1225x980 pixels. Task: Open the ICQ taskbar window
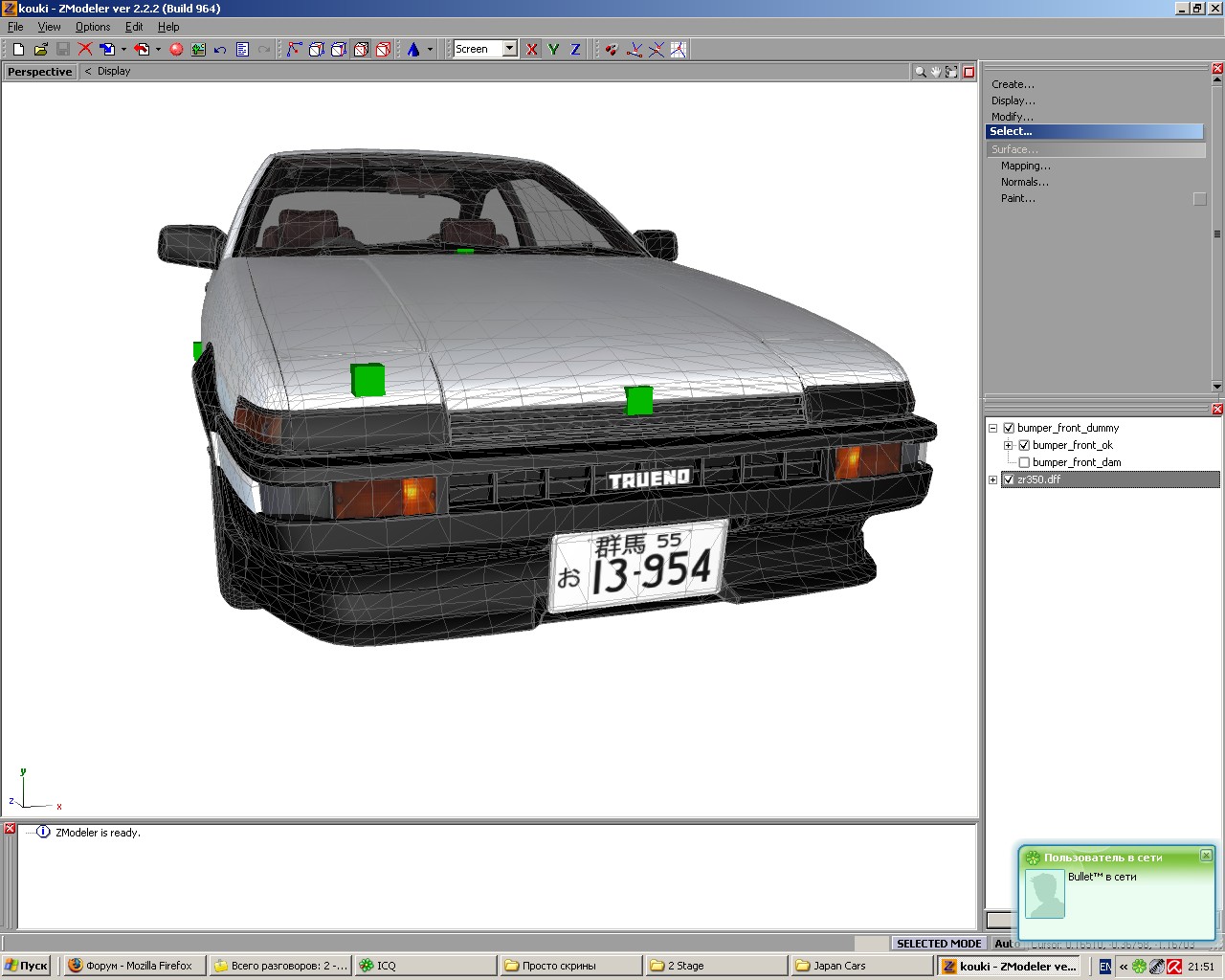[x=424, y=966]
